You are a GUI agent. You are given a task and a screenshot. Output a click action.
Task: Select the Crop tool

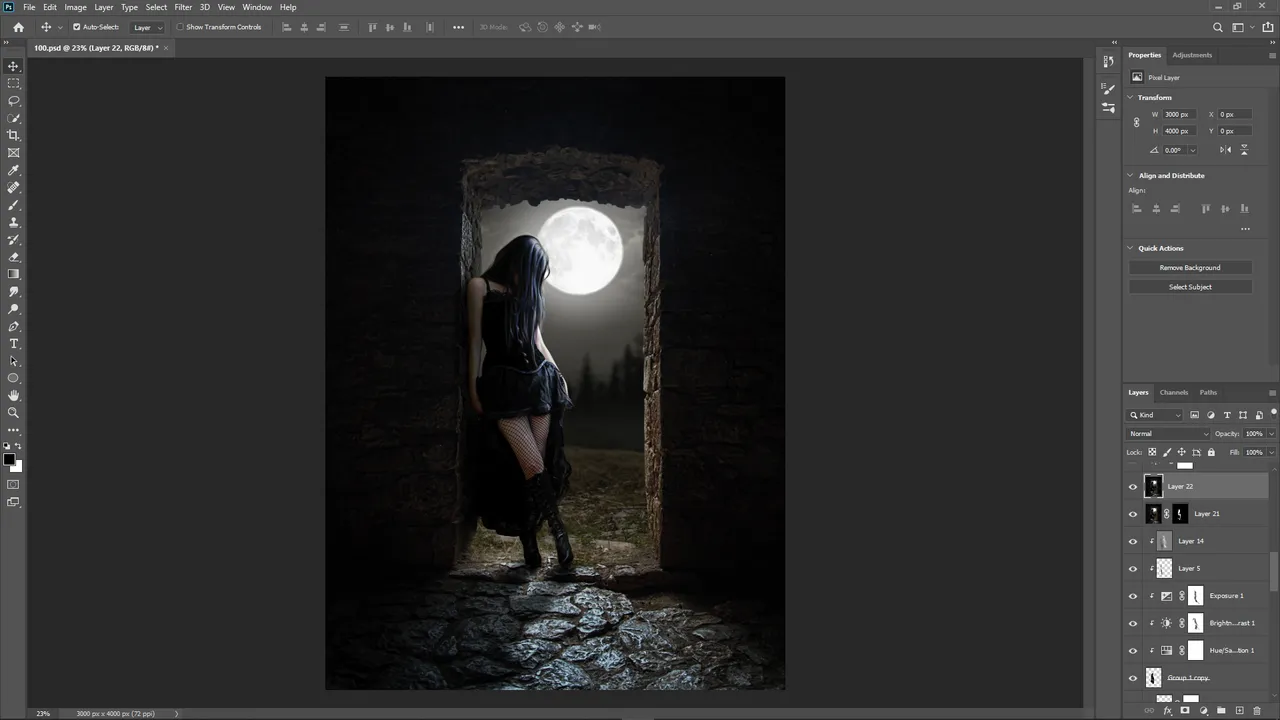[x=13, y=135]
